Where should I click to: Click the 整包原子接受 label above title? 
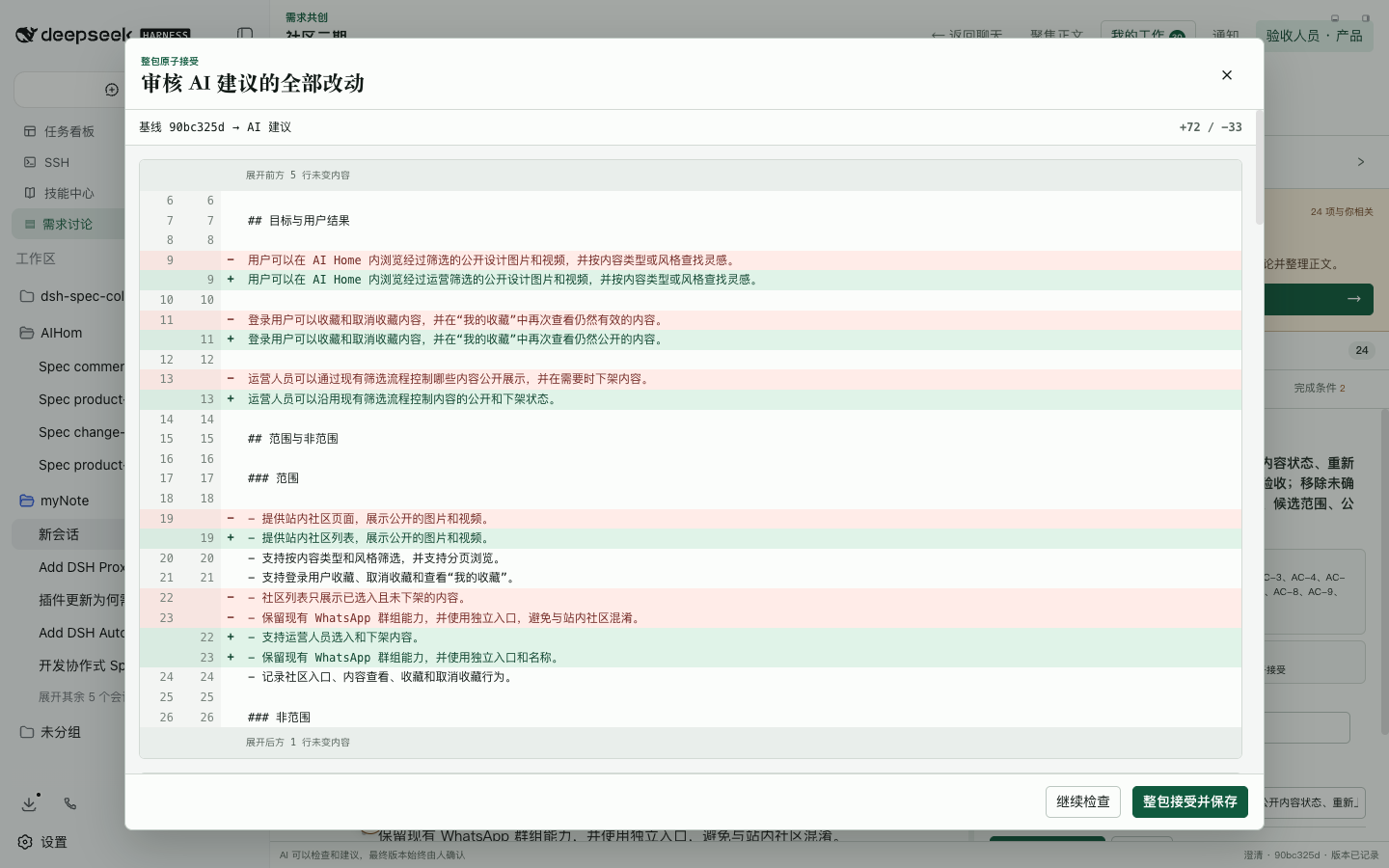pyautogui.click(x=170, y=62)
